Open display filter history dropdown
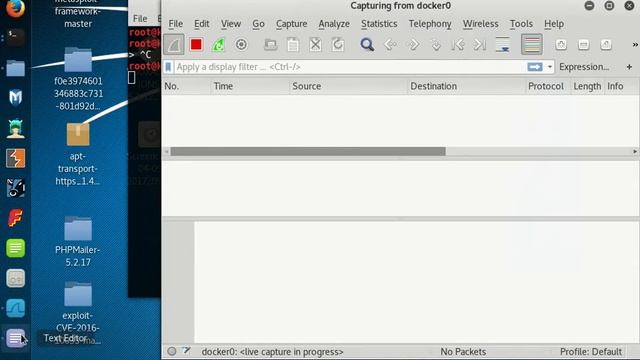Screen dimensions: 640x360 (x=550, y=67)
